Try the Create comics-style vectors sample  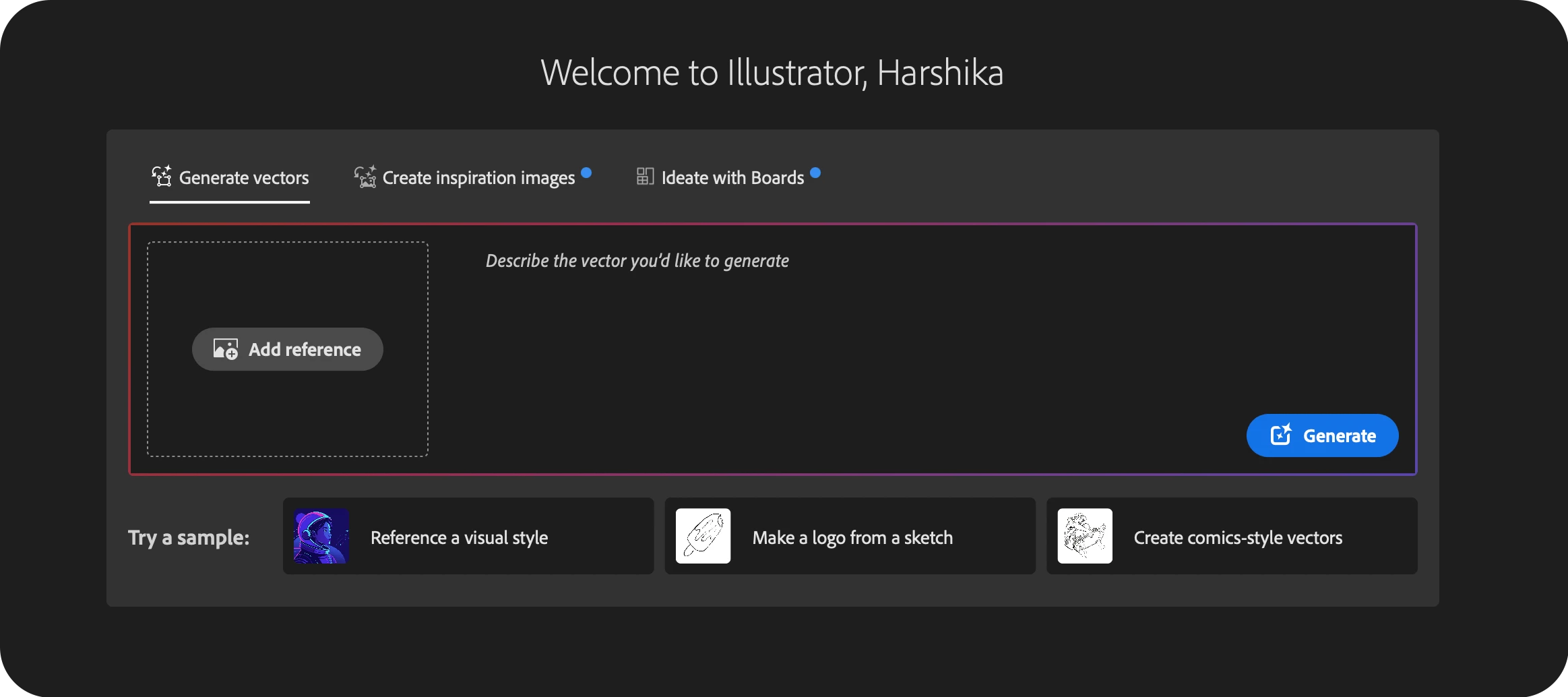tap(1232, 537)
